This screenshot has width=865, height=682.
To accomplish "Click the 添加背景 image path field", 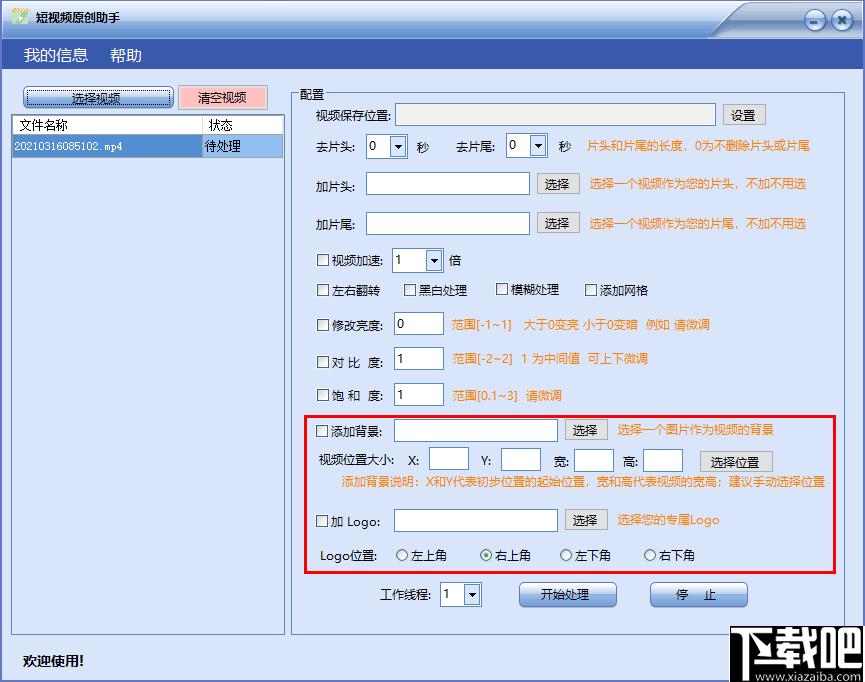I will (x=476, y=430).
